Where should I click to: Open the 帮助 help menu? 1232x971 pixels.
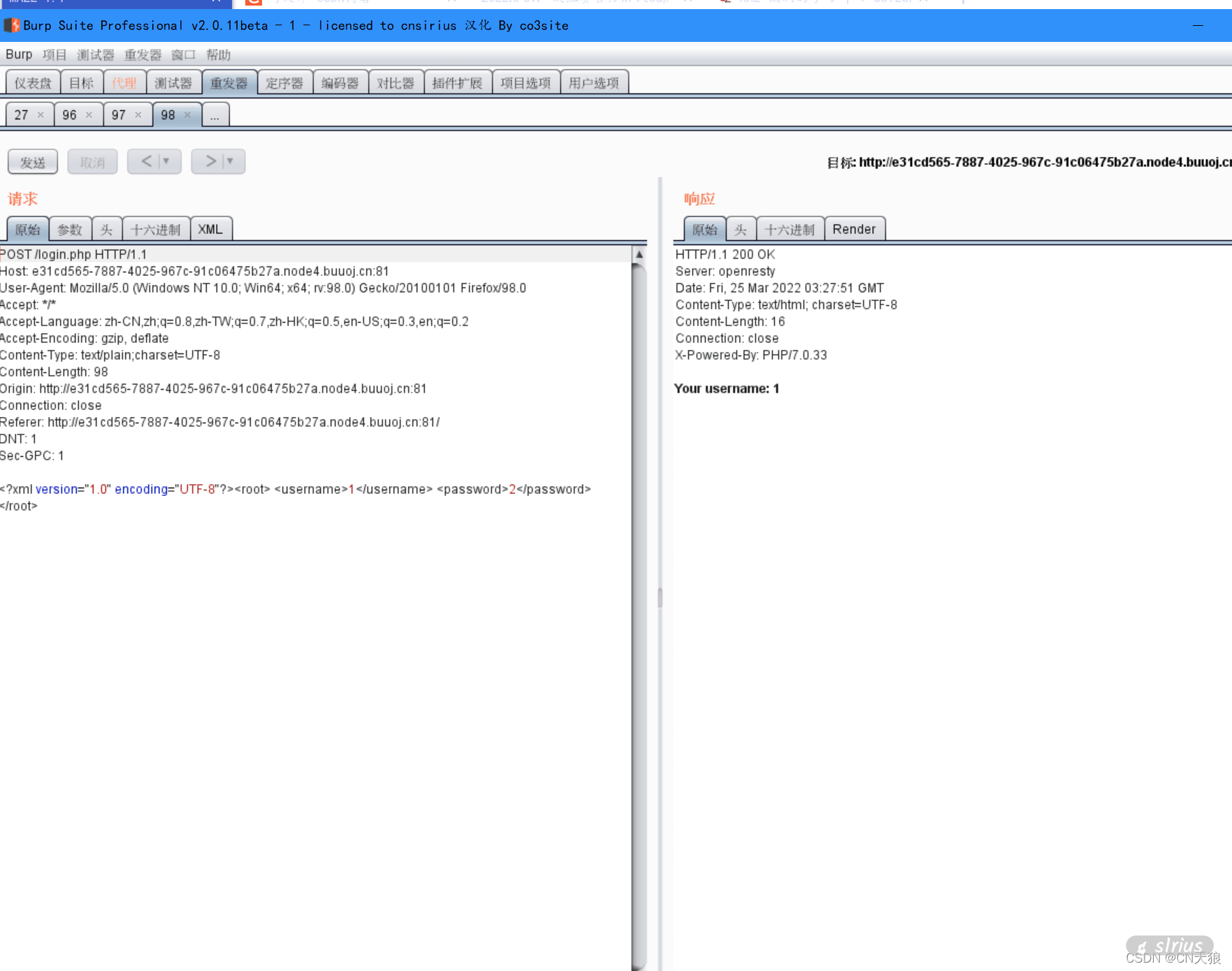pos(218,54)
